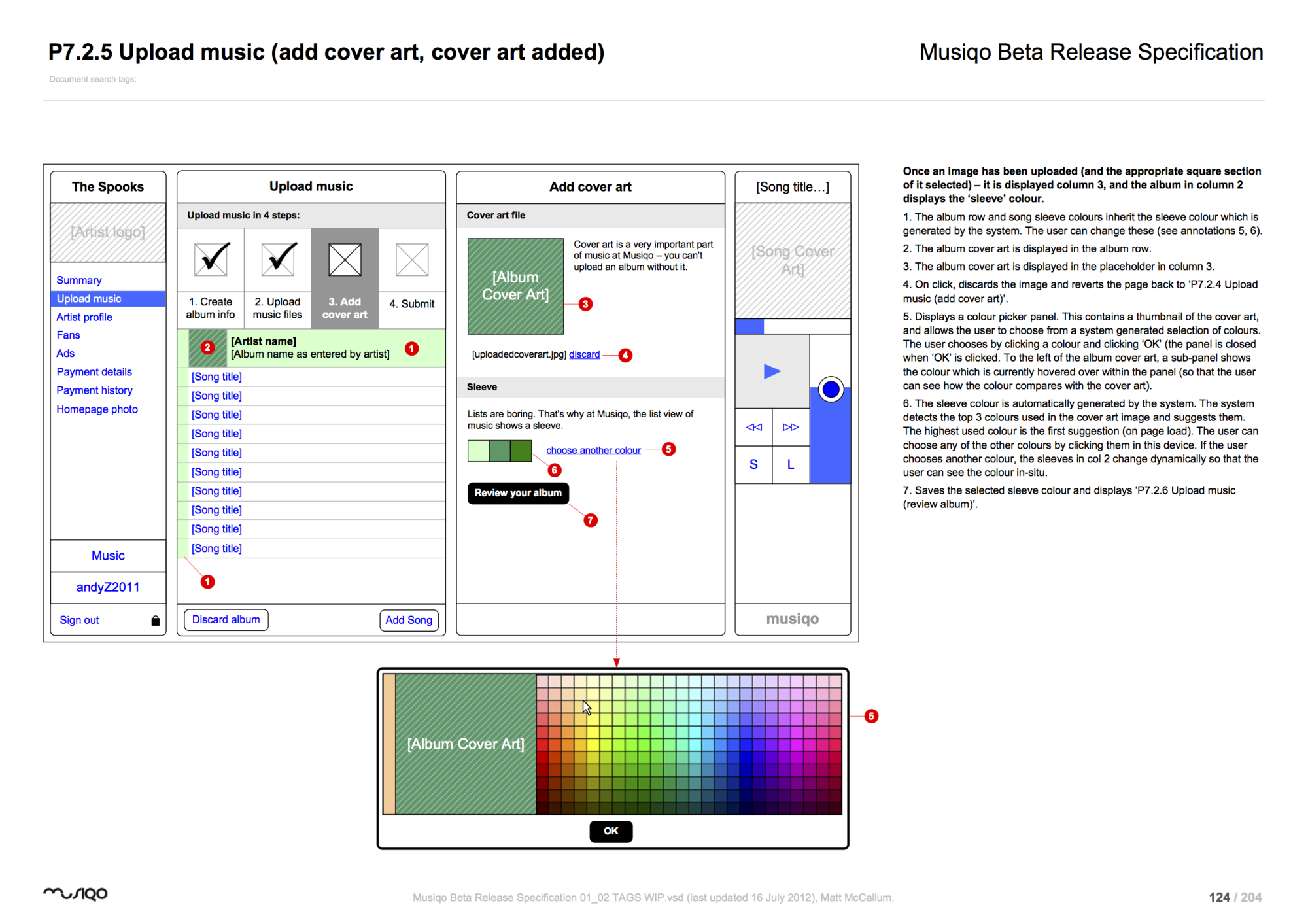1308x924 pixels.
Task: Click the S button in player
Action: [x=753, y=464]
